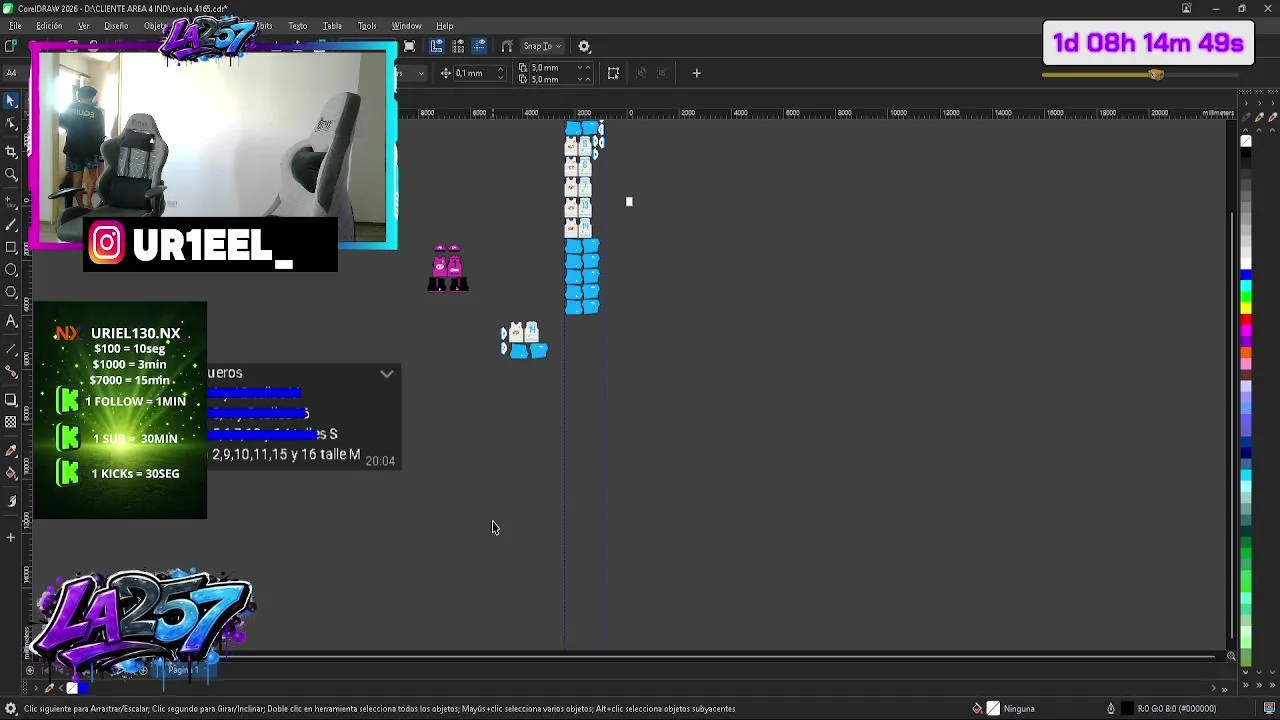Select the Color Eyedropper tool
This screenshot has width=1280, height=720.
(11, 450)
